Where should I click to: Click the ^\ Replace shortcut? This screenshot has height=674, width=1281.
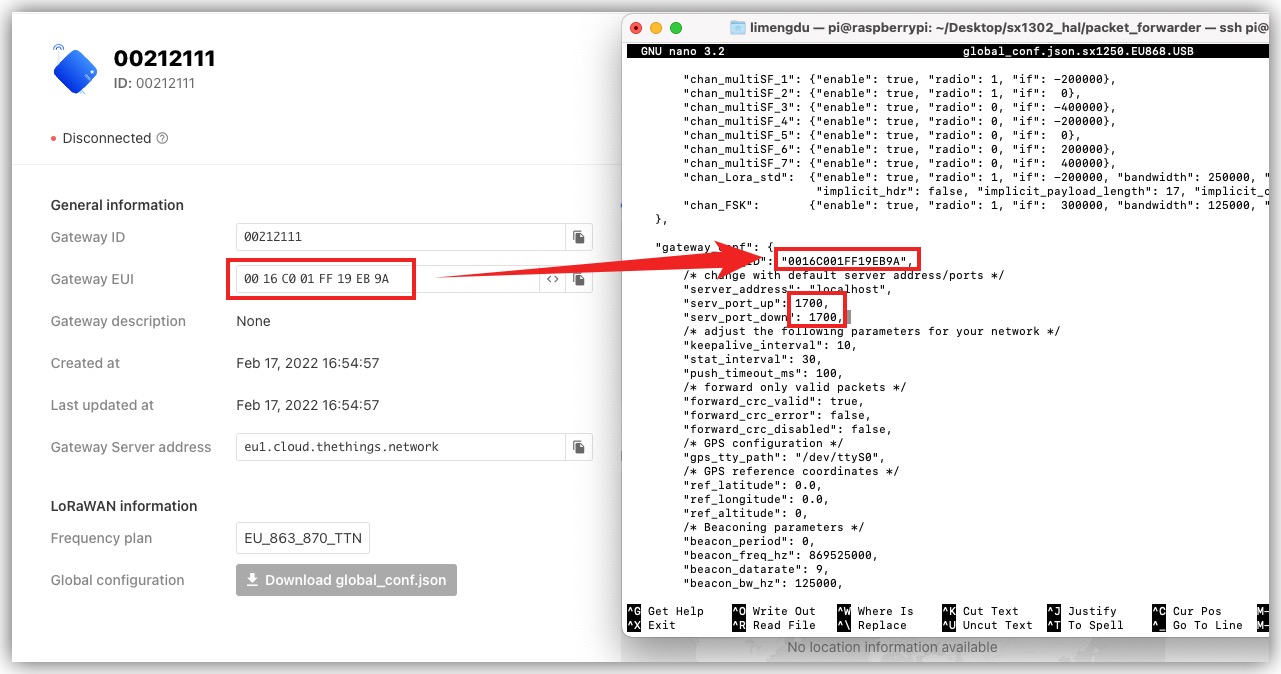click(871, 625)
